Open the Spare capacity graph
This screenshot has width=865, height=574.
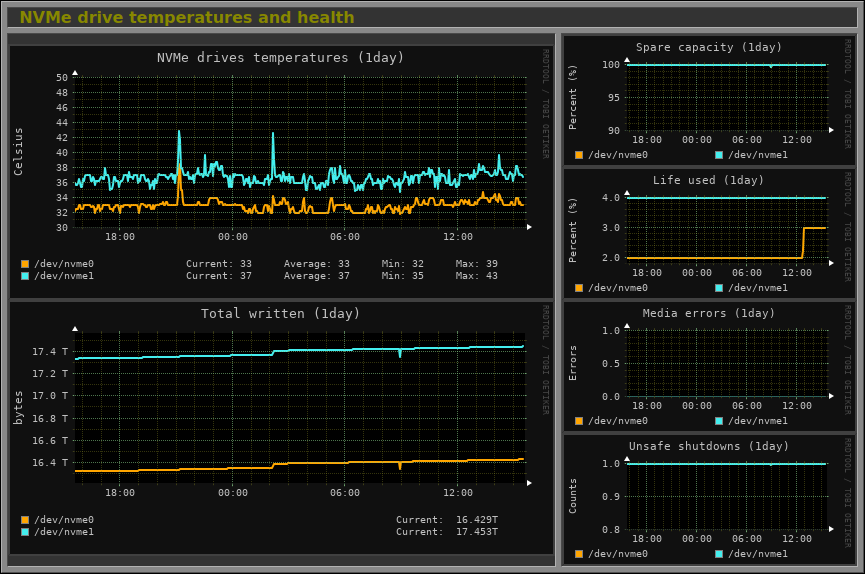709,100
